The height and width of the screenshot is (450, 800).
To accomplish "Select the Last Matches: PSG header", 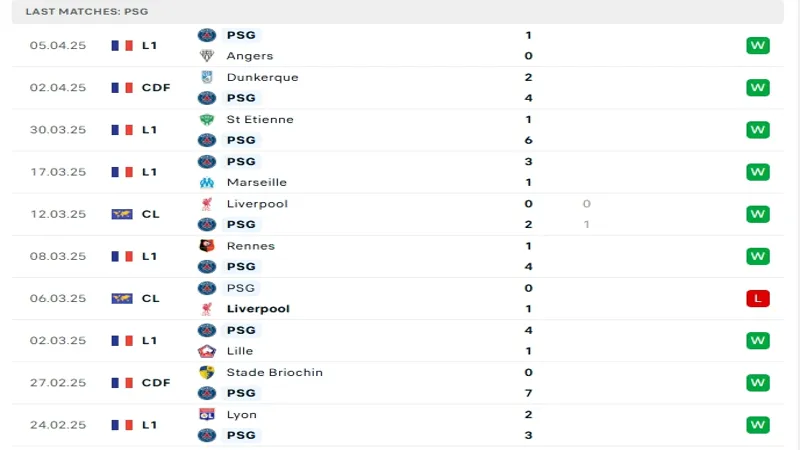I will 87,11.
